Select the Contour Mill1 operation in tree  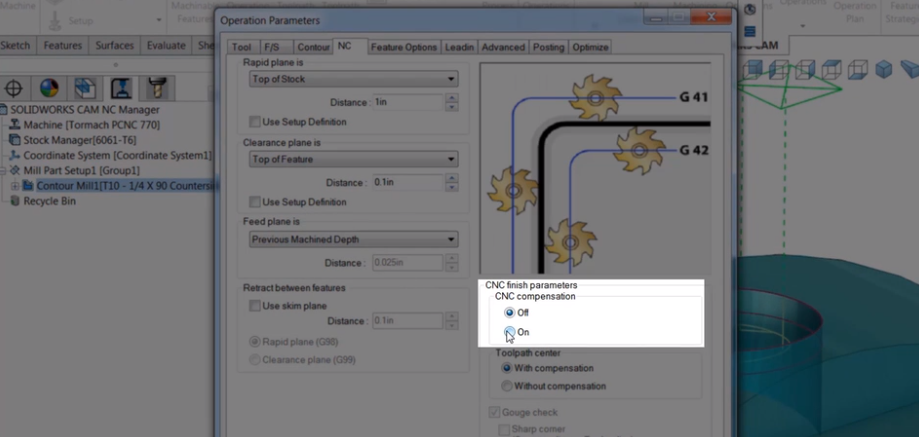[x=127, y=186]
